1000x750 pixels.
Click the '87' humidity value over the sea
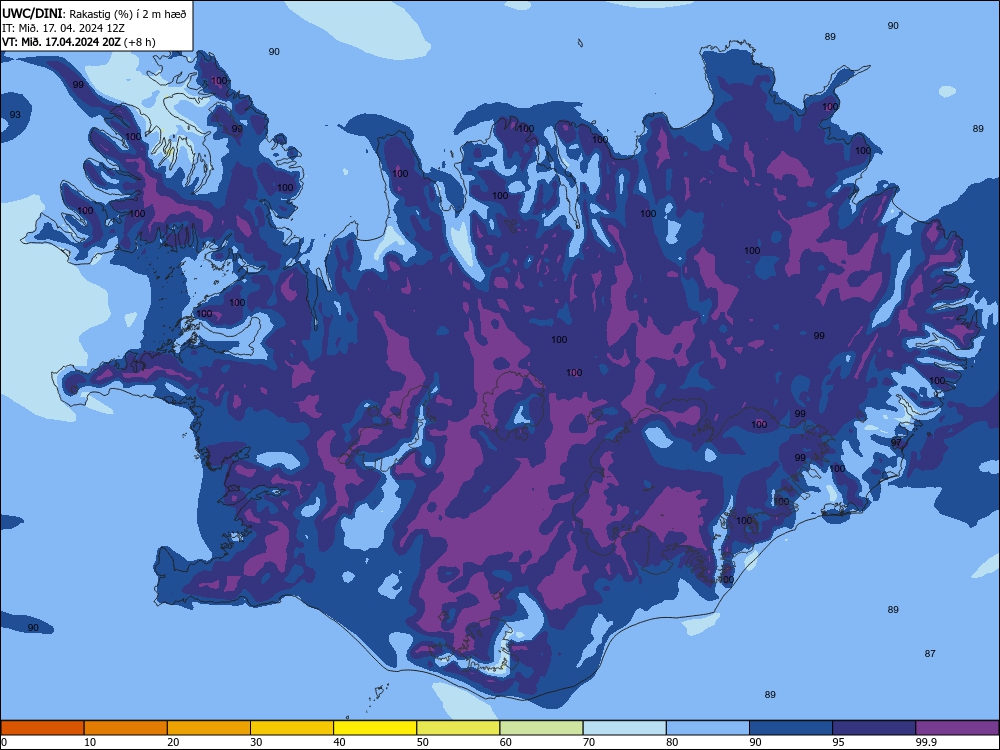click(930, 653)
